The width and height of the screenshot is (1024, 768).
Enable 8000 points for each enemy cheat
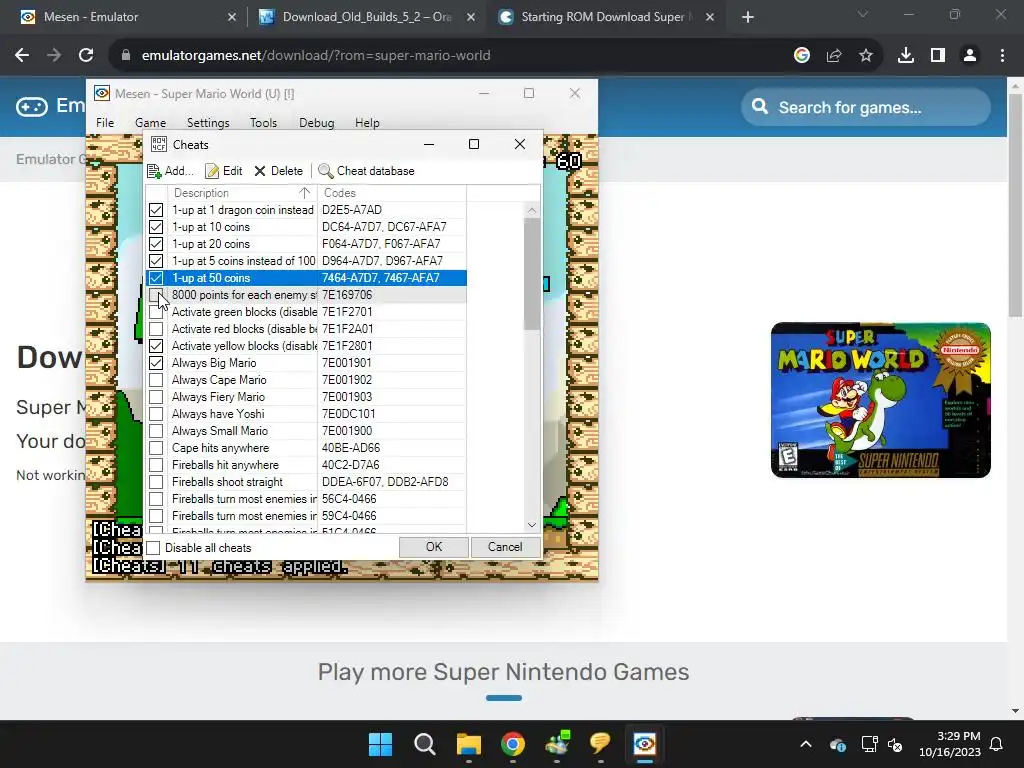155,295
